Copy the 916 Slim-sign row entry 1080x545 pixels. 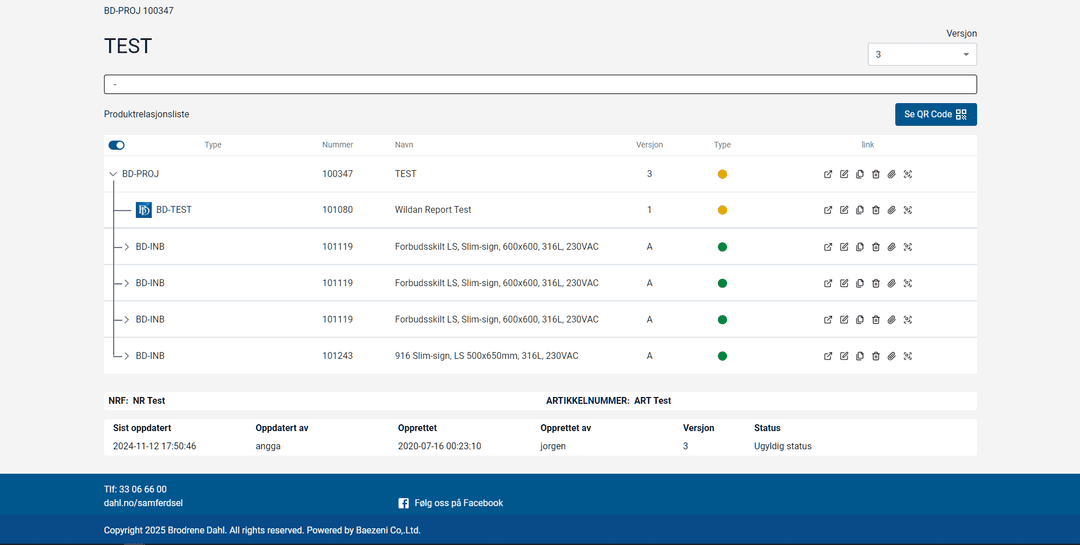[860, 356]
